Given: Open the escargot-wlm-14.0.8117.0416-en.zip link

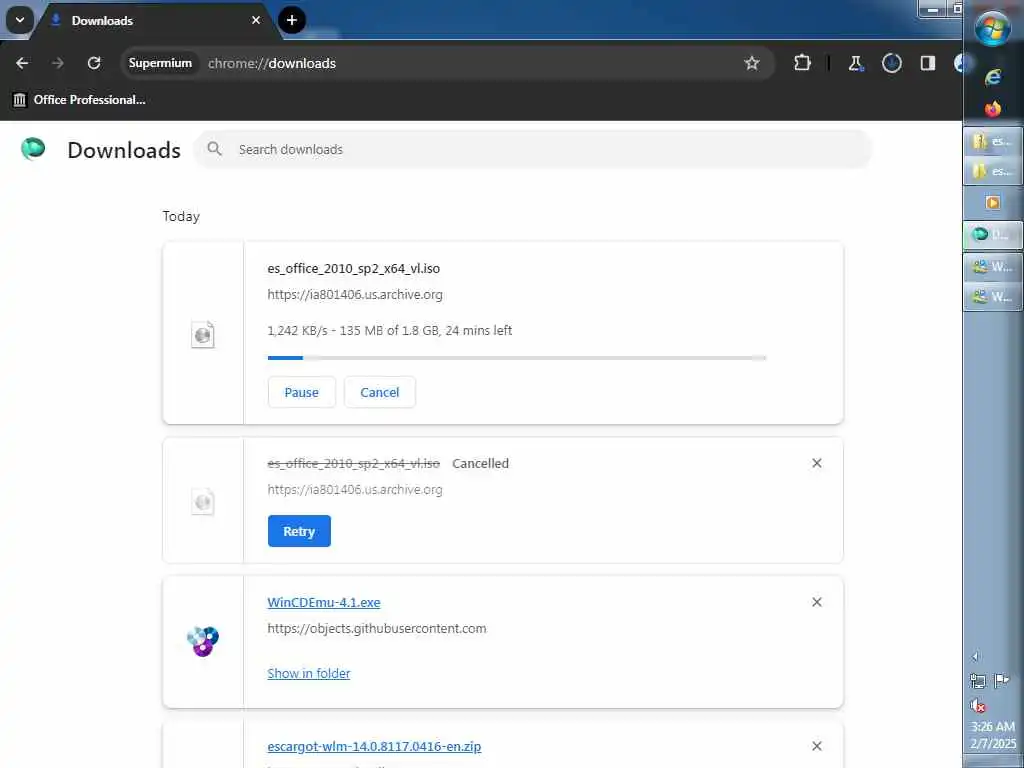Looking at the screenshot, I should pos(374,746).
